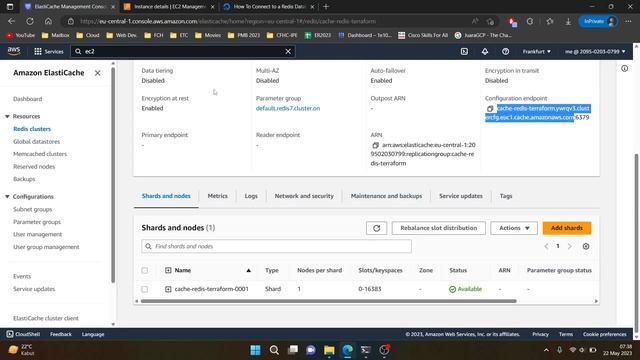Open the Services grid menu
The image size is (640, 360).
tap(49, 51)
